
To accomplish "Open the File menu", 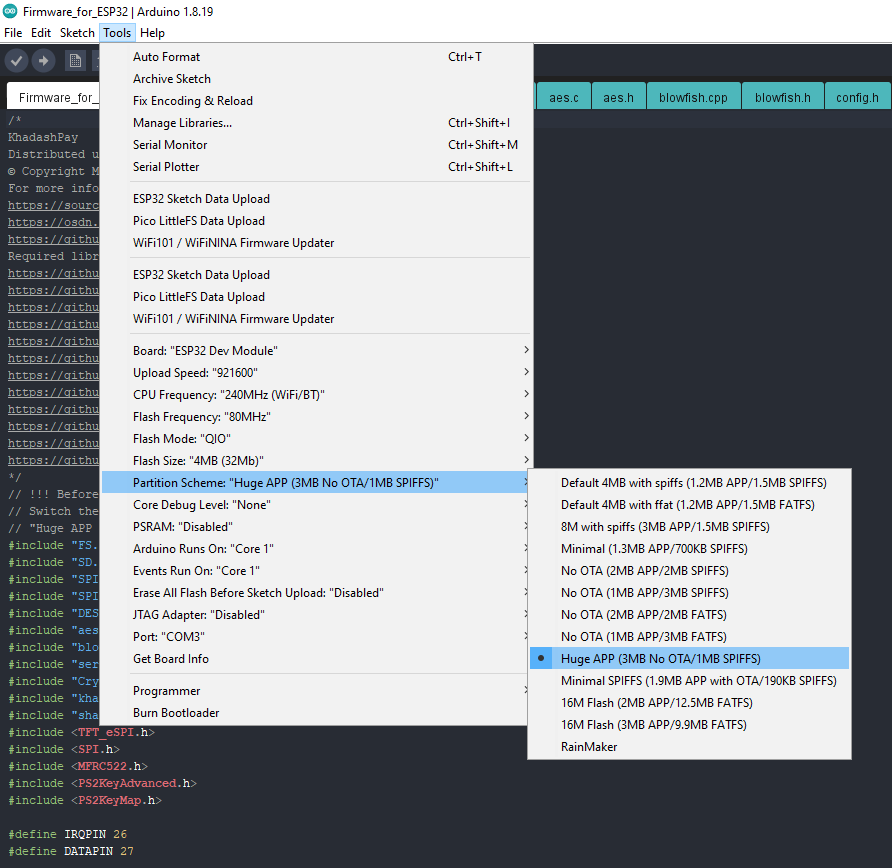I will [13, 33].
